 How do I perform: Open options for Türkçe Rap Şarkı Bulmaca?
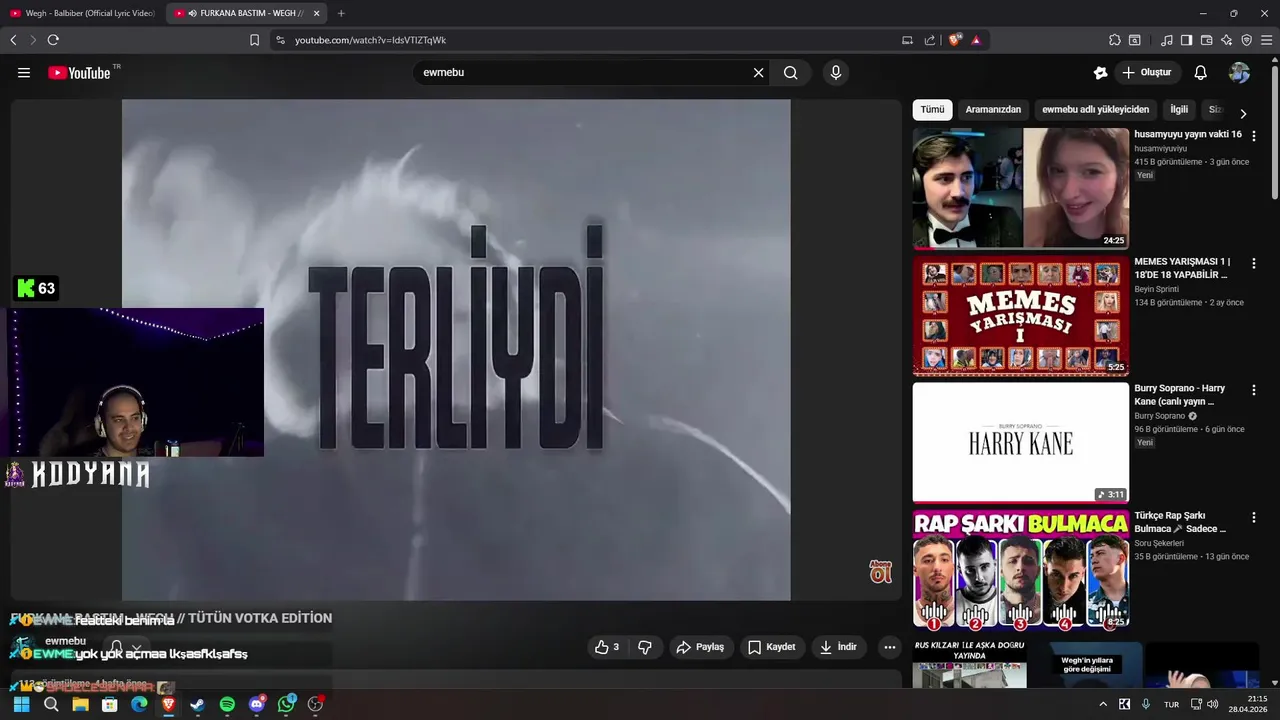(1254, 517)
